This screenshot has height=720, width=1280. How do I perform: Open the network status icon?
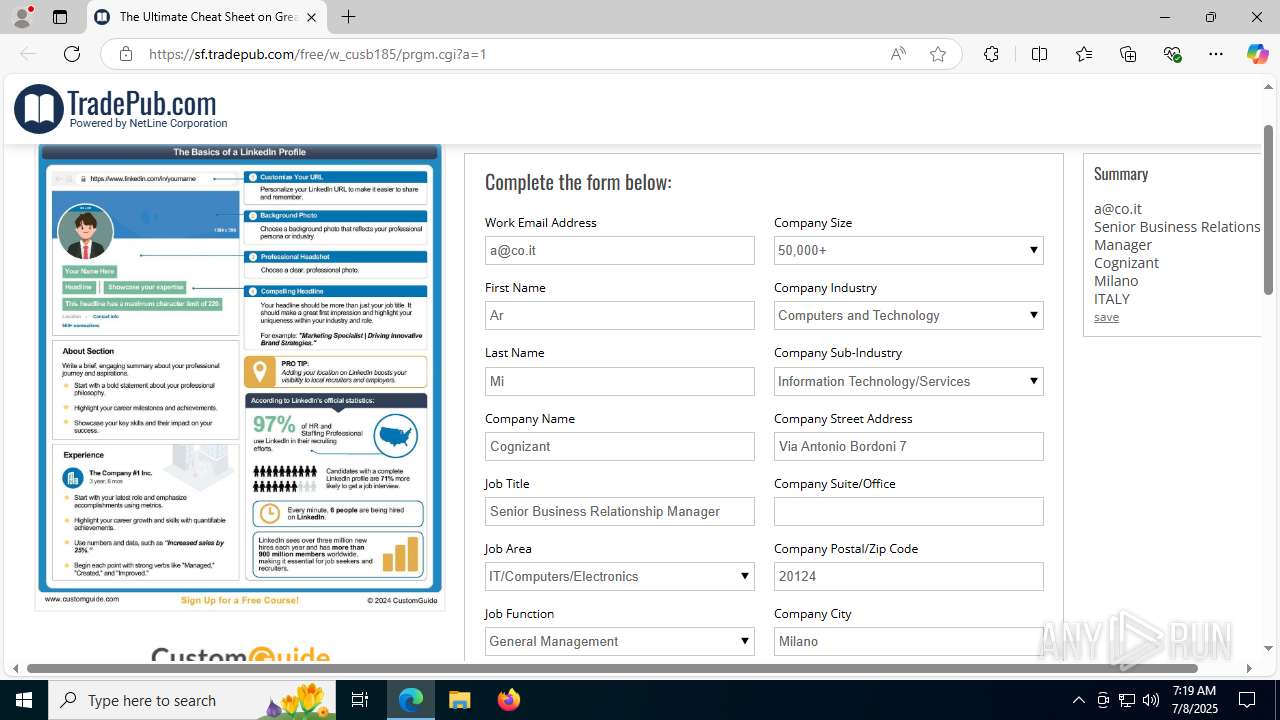(1127, 700)
